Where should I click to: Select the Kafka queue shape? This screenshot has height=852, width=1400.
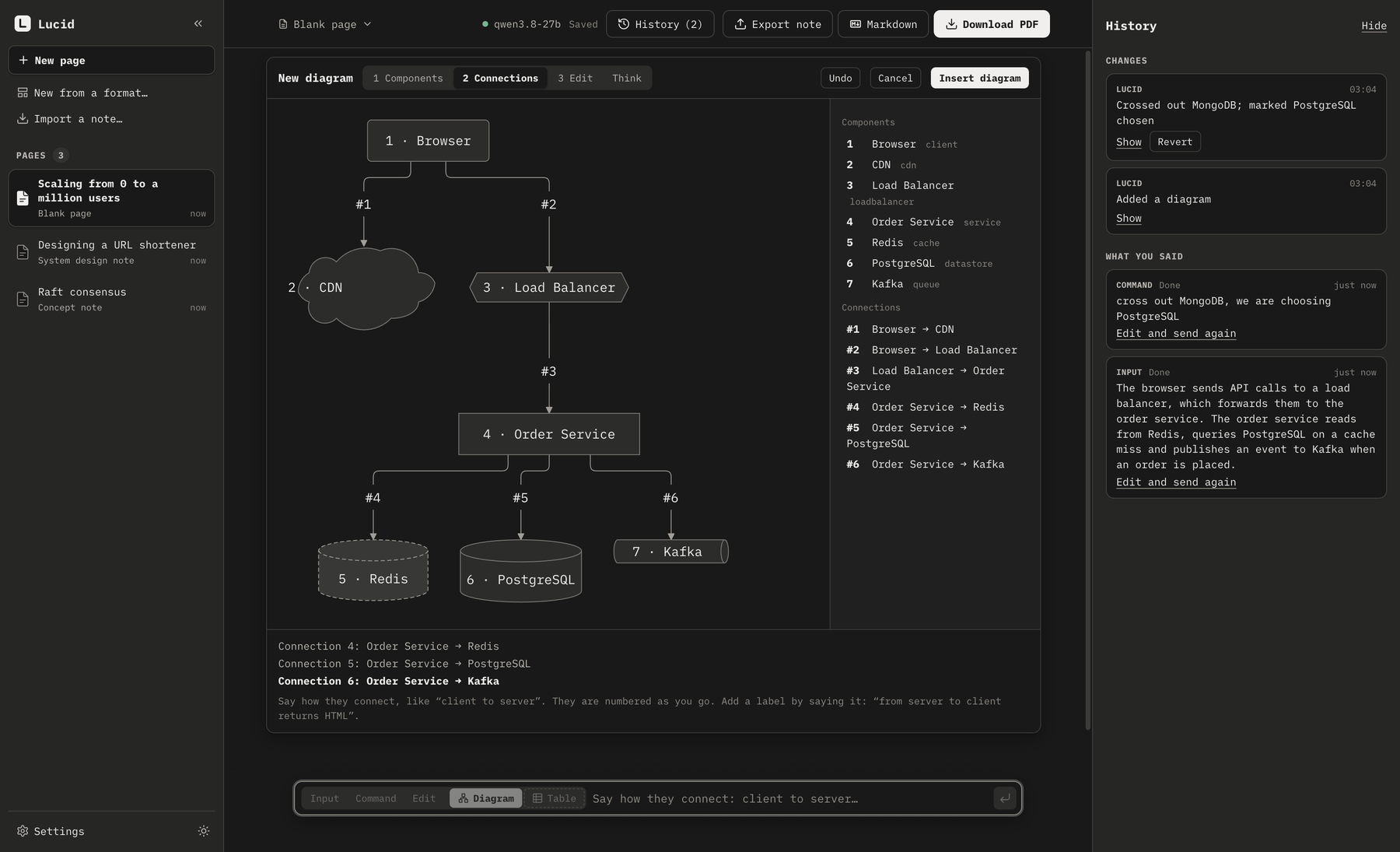pos(671,552)
